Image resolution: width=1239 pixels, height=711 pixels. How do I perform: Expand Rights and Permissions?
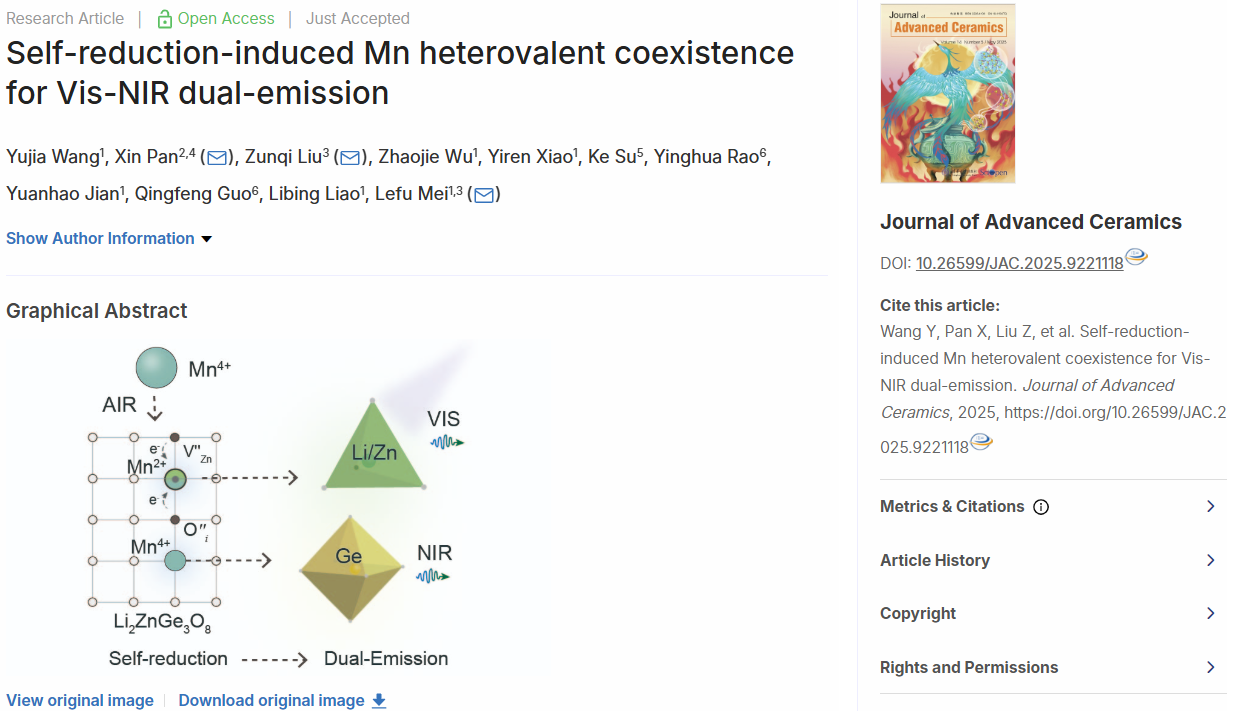[1053, 667]
